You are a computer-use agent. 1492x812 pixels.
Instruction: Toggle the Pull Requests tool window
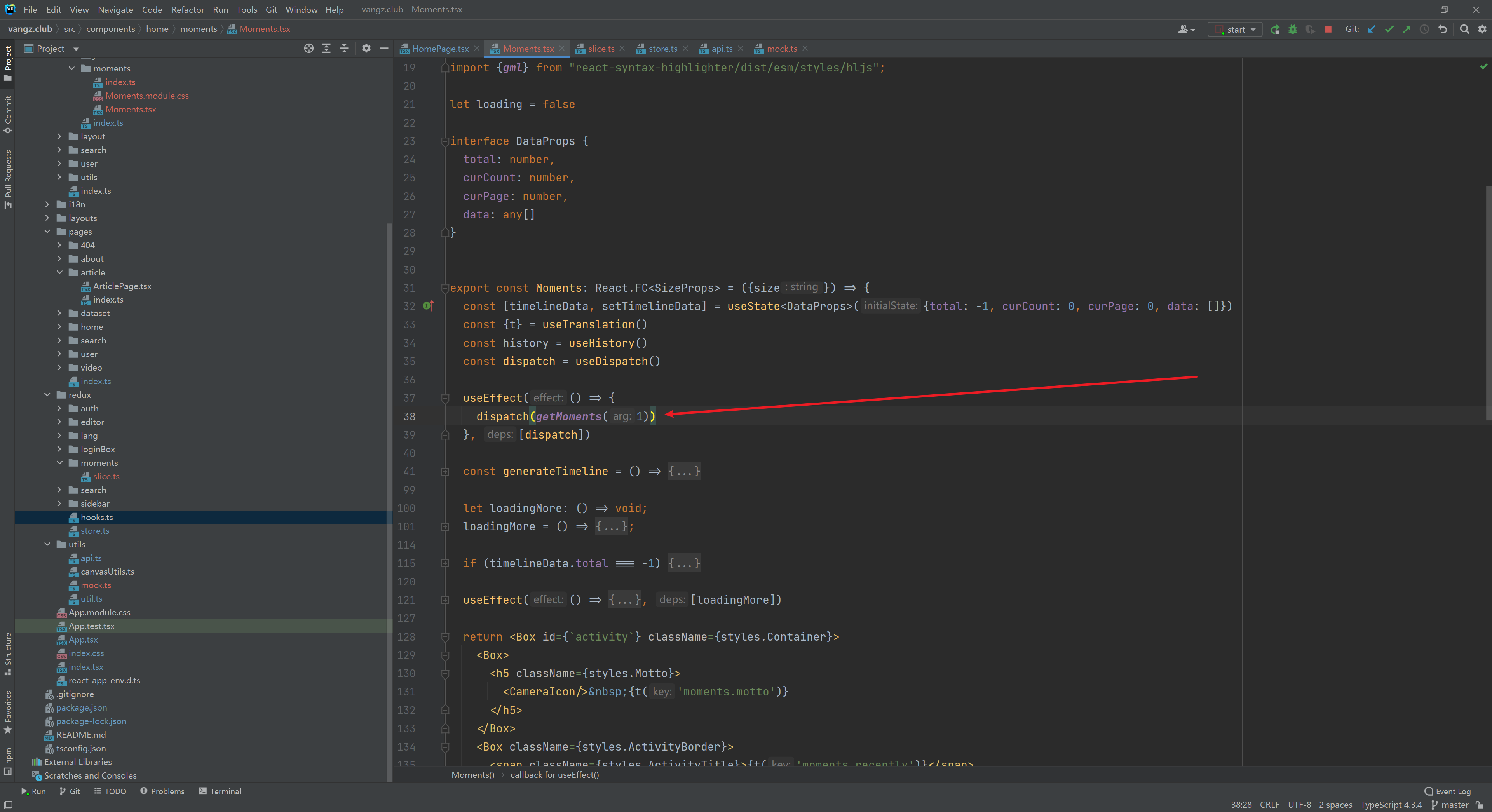7,179
